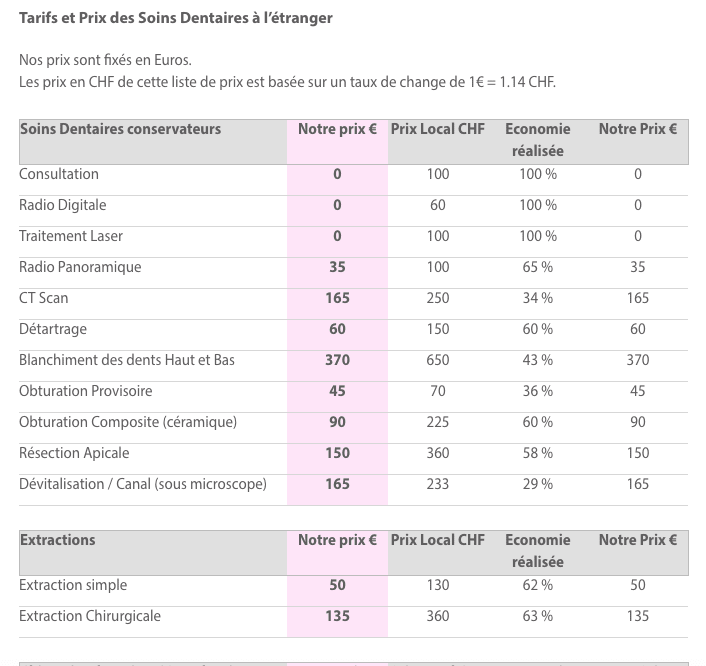The width and height of the screenshot is (706, 666).
Task: Click the "Résection Apicale" treatment name
Action: pos(74,453)
